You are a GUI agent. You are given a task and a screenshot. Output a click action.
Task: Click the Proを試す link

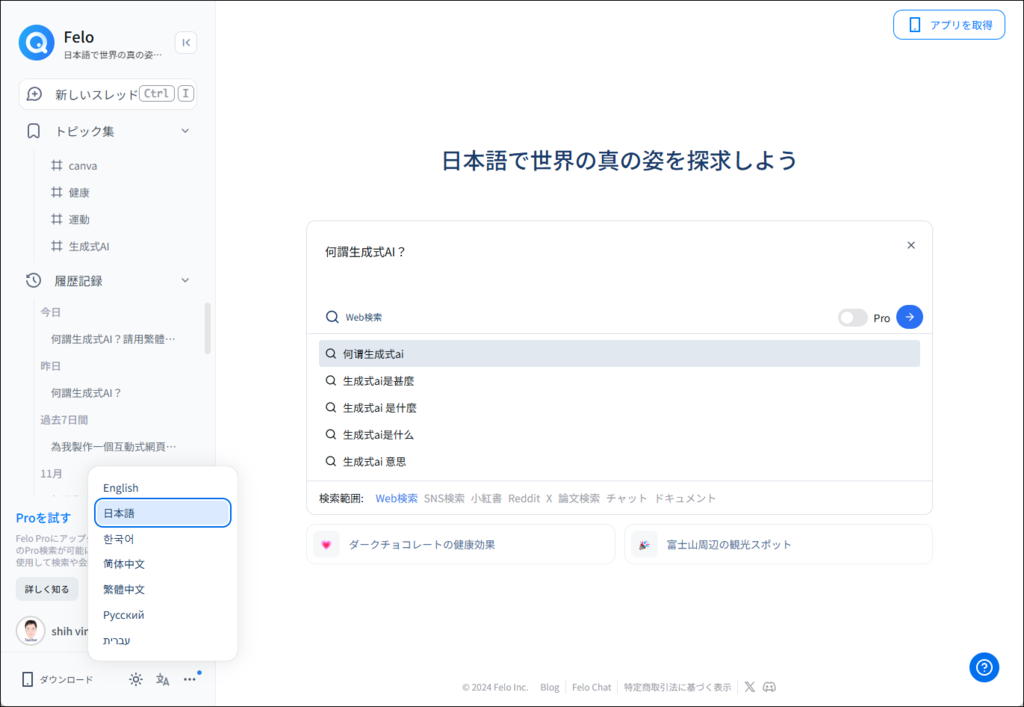[x=43, y=518]
